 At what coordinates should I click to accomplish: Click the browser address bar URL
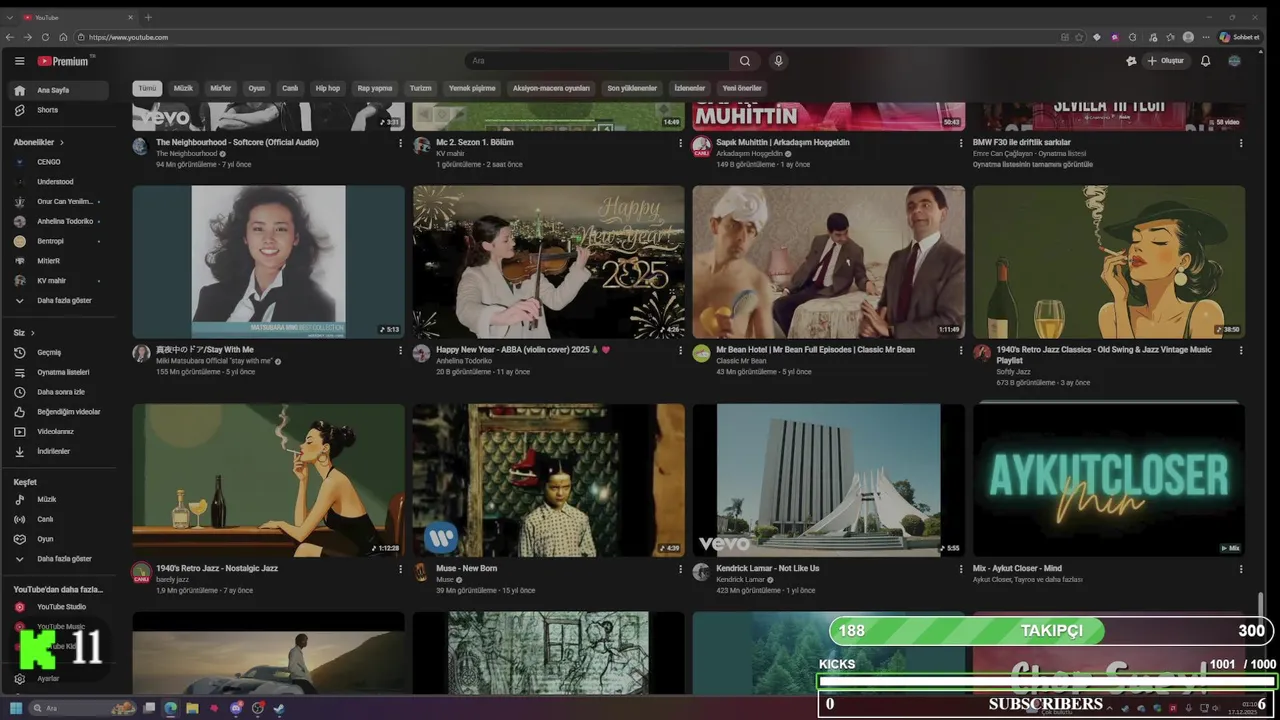[128, 37]
